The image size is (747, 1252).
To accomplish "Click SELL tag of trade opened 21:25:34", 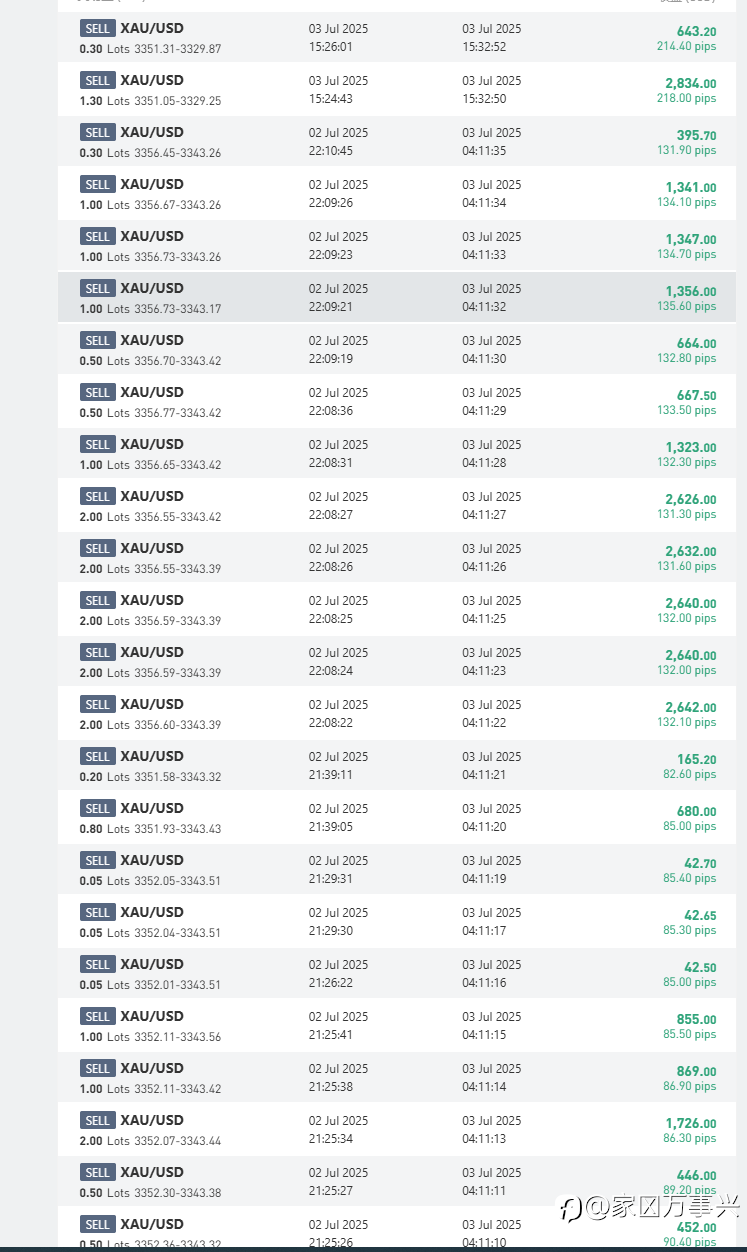I will (x=97, y=1120).
